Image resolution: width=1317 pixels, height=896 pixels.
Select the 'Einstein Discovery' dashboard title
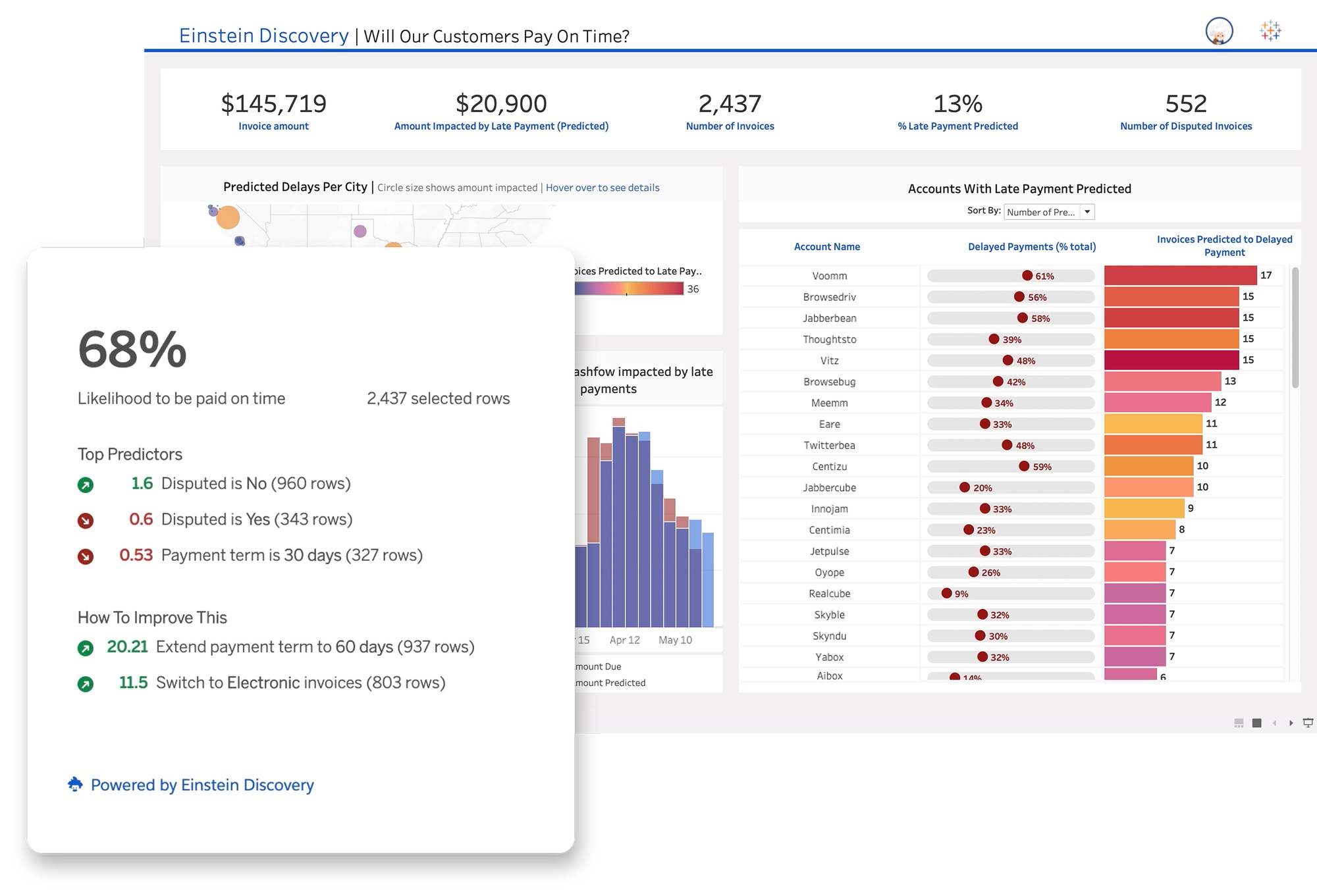pos(263,36)
